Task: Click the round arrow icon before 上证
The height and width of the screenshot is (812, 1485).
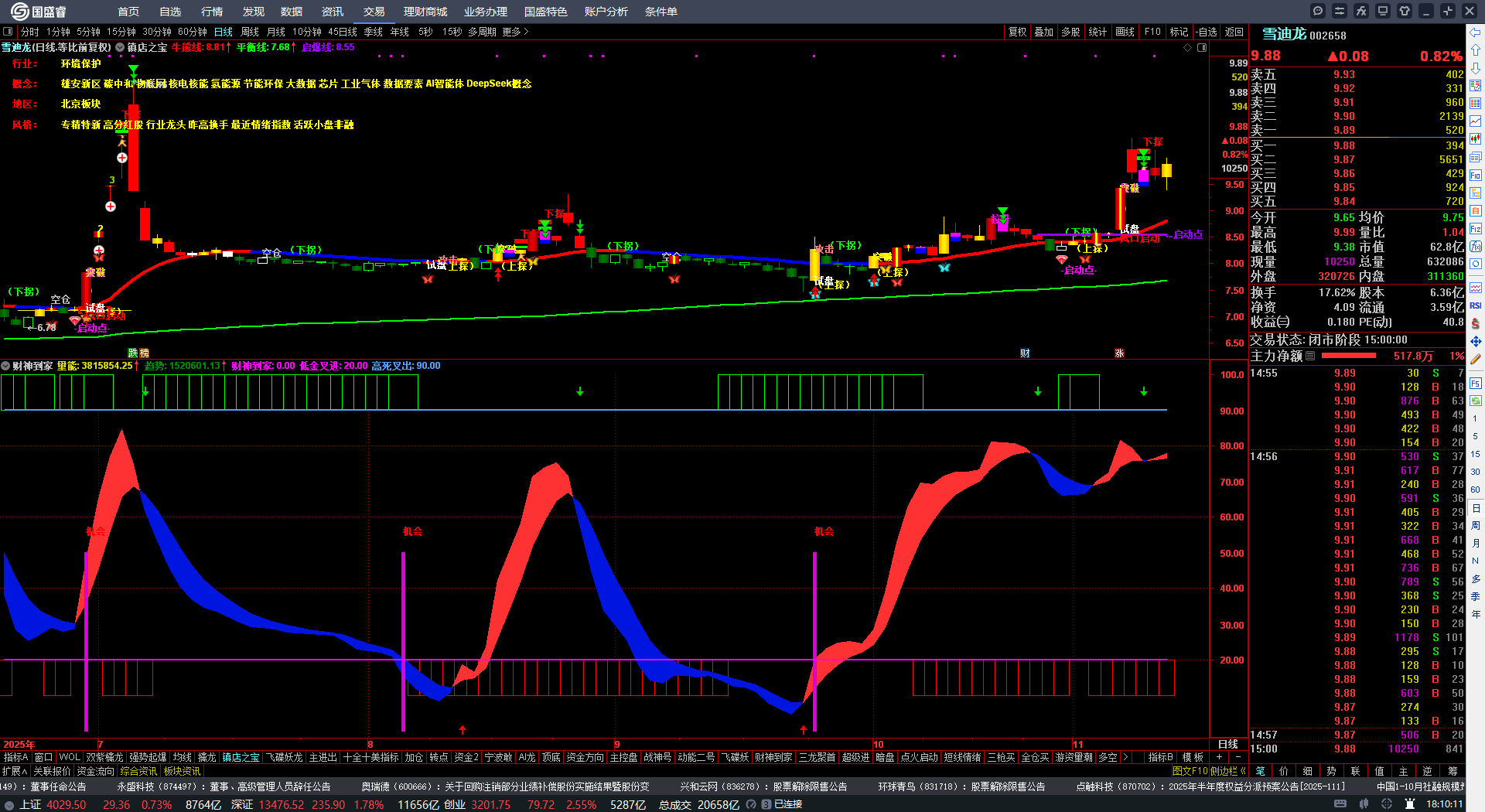Action: [9, 805]
